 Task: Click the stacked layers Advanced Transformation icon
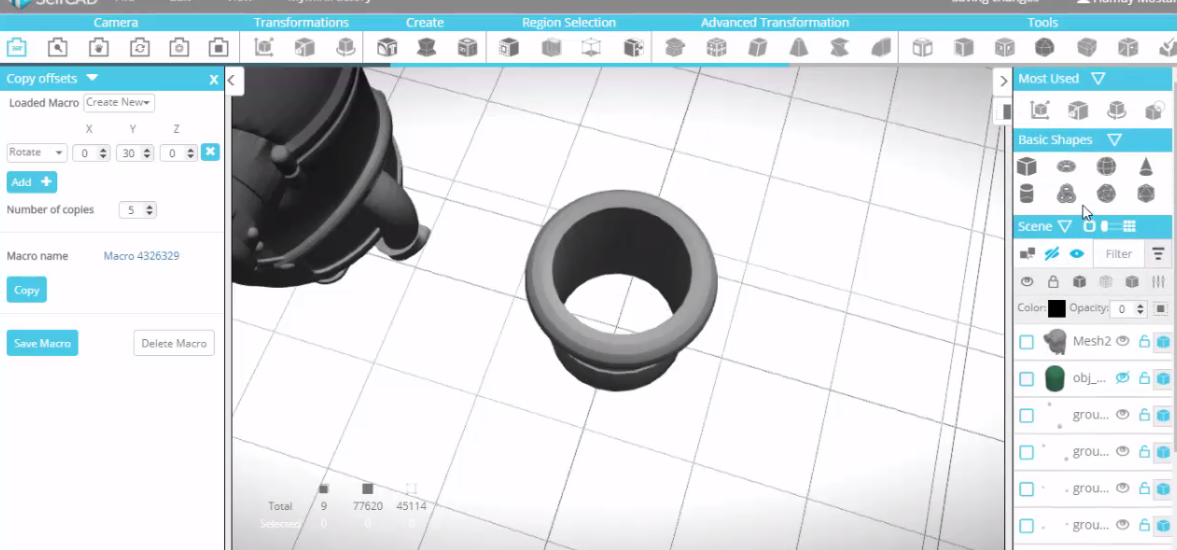coord(675,48)
